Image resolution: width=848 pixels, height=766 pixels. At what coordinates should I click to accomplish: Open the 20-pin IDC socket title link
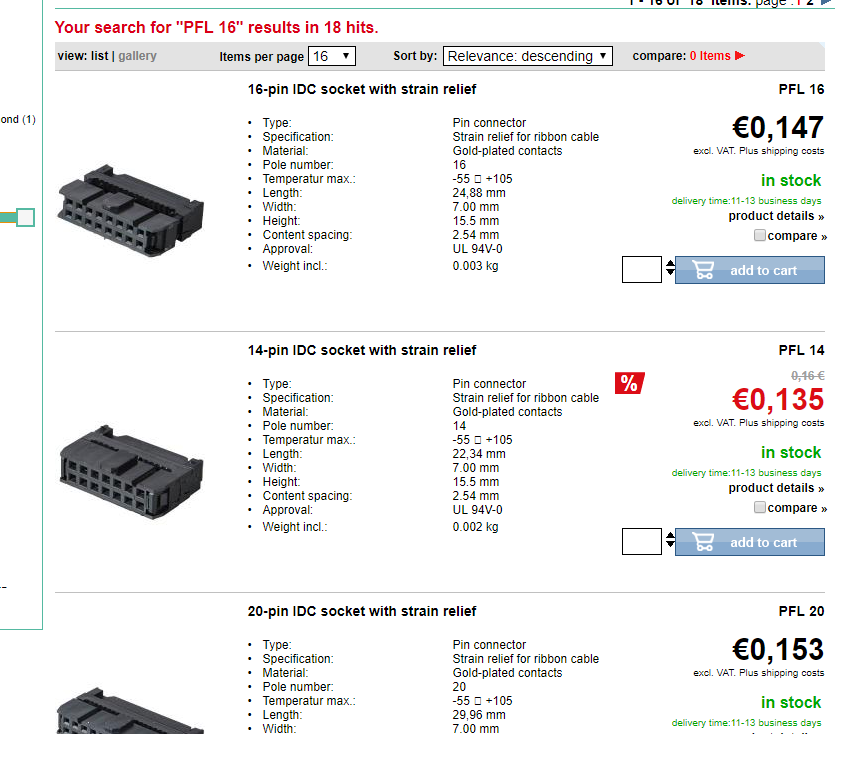coord(362,611)
